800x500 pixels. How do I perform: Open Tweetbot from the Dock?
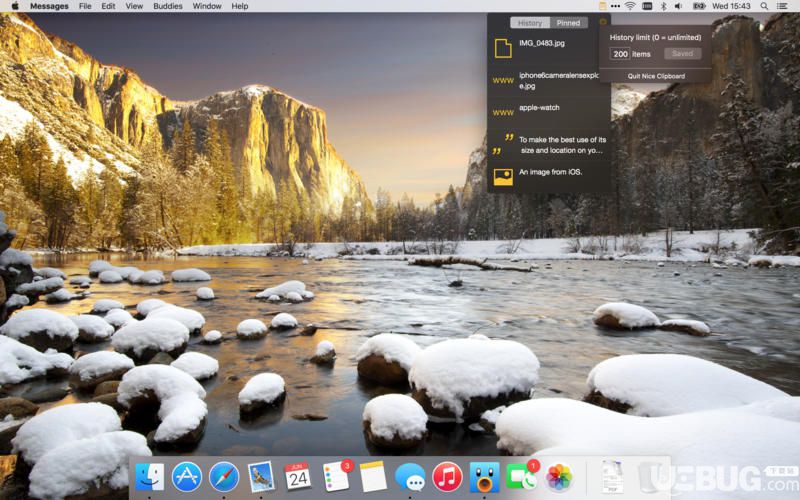(x=484, y=477)
